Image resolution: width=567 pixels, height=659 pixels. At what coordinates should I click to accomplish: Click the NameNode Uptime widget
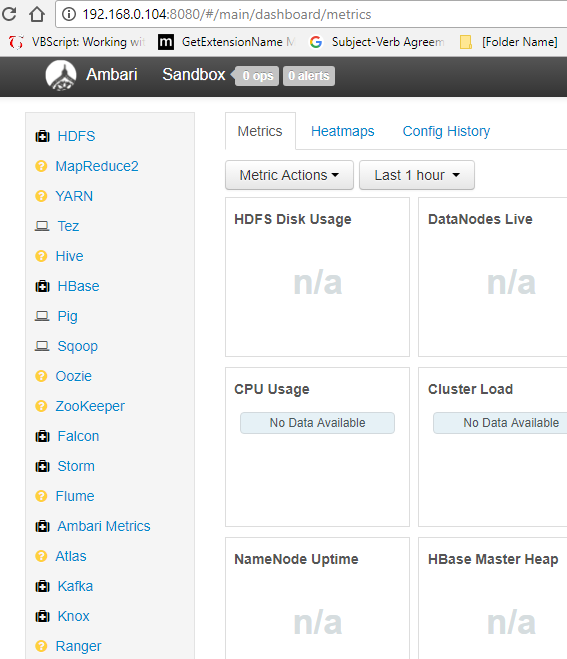[x=317, y=598]
